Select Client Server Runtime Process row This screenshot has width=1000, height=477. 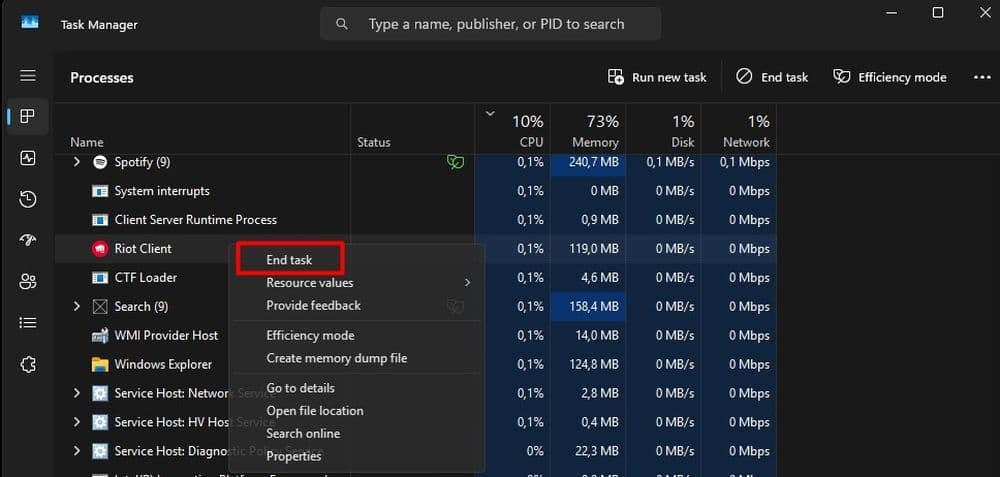coord(416,220)
